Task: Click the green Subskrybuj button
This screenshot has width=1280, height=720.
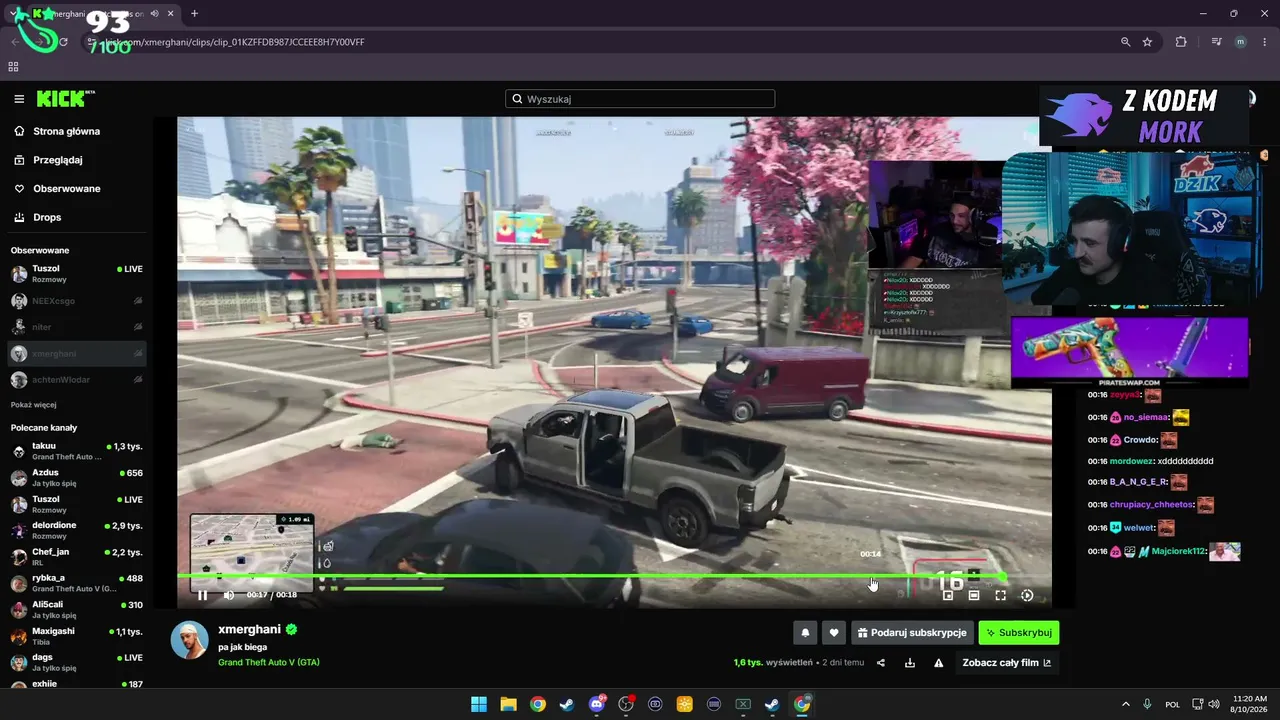Action: pos(1018,633)
